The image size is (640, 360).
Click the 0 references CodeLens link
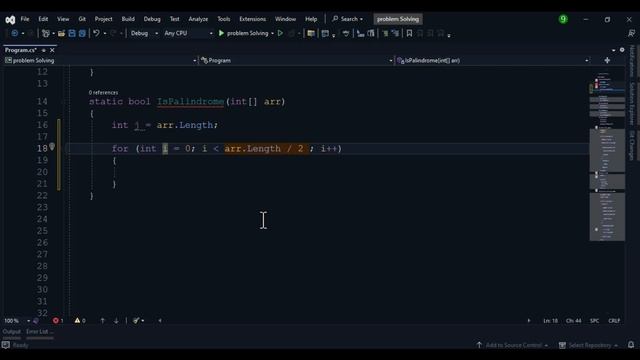coord(103,93)
